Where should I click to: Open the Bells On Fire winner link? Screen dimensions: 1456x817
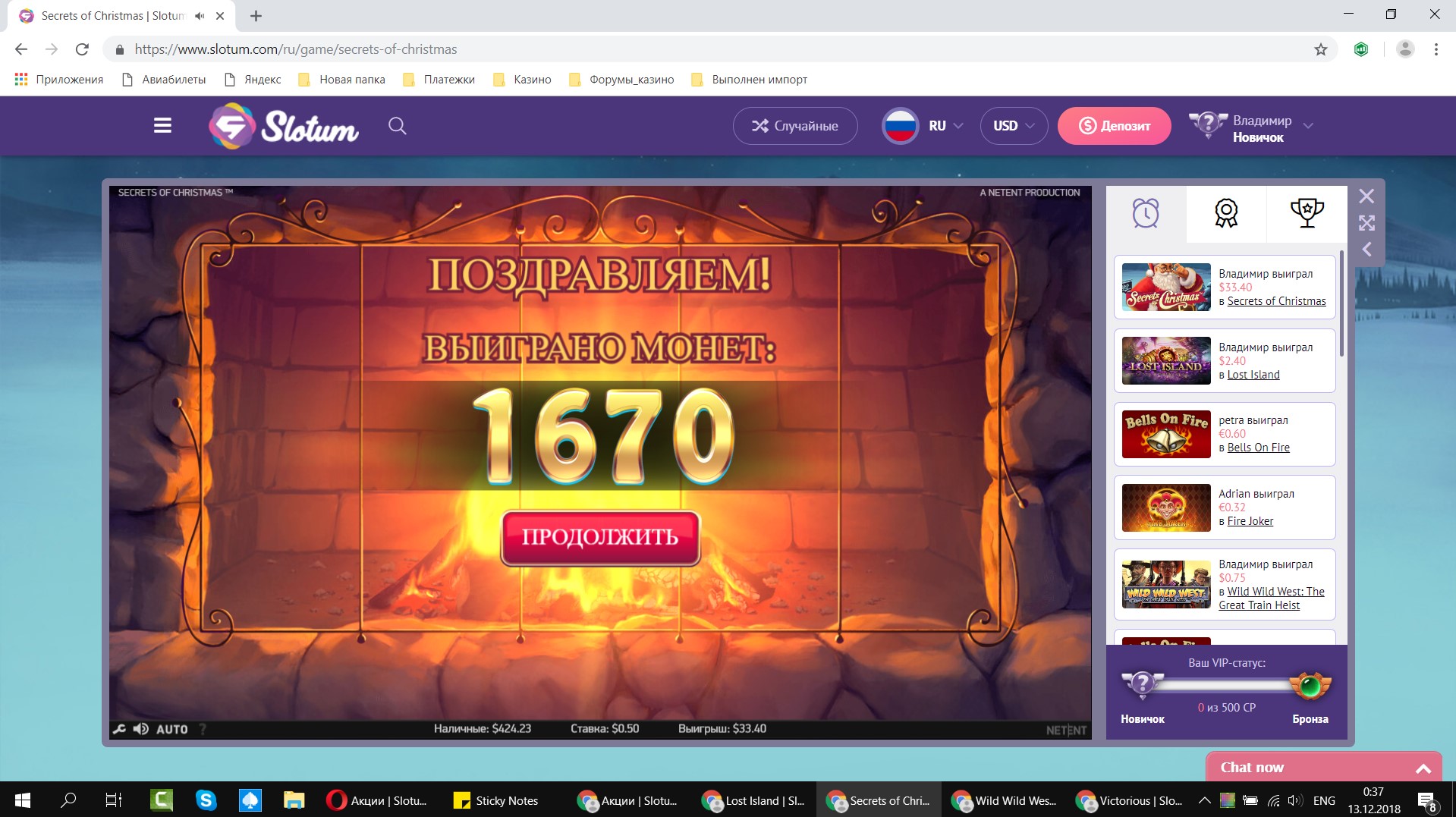(x=1258, y=448)
